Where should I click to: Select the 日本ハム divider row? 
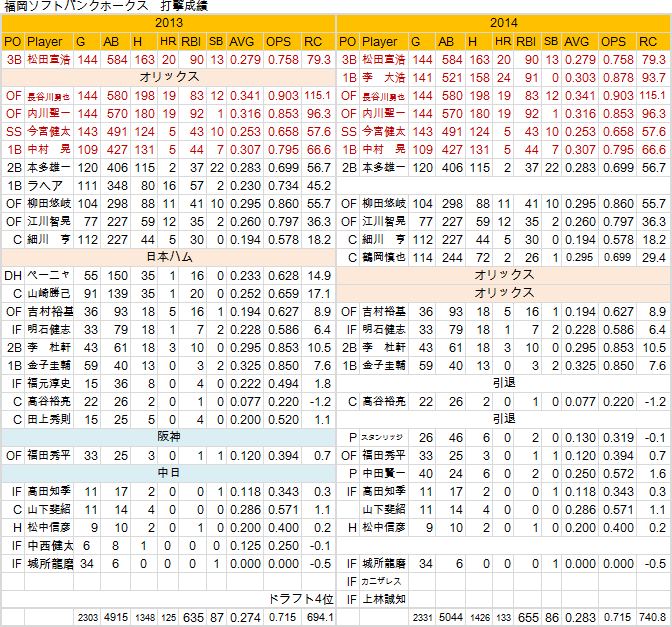[x=168, y=257]
